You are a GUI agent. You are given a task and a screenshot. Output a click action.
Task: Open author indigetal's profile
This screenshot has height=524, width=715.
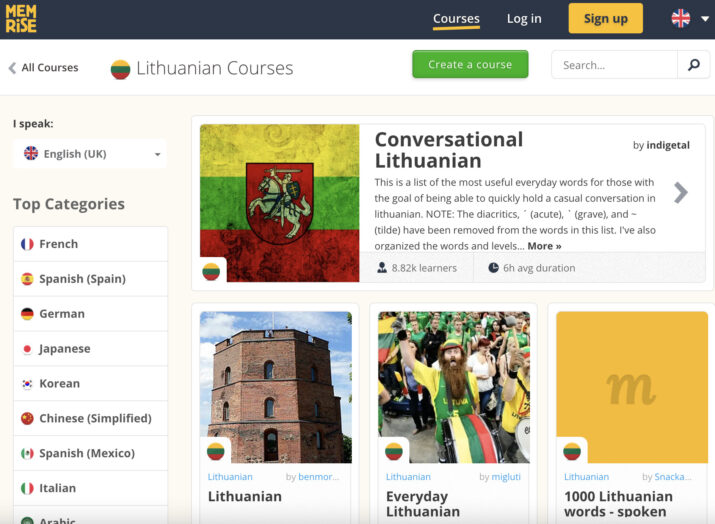[668, 145]
